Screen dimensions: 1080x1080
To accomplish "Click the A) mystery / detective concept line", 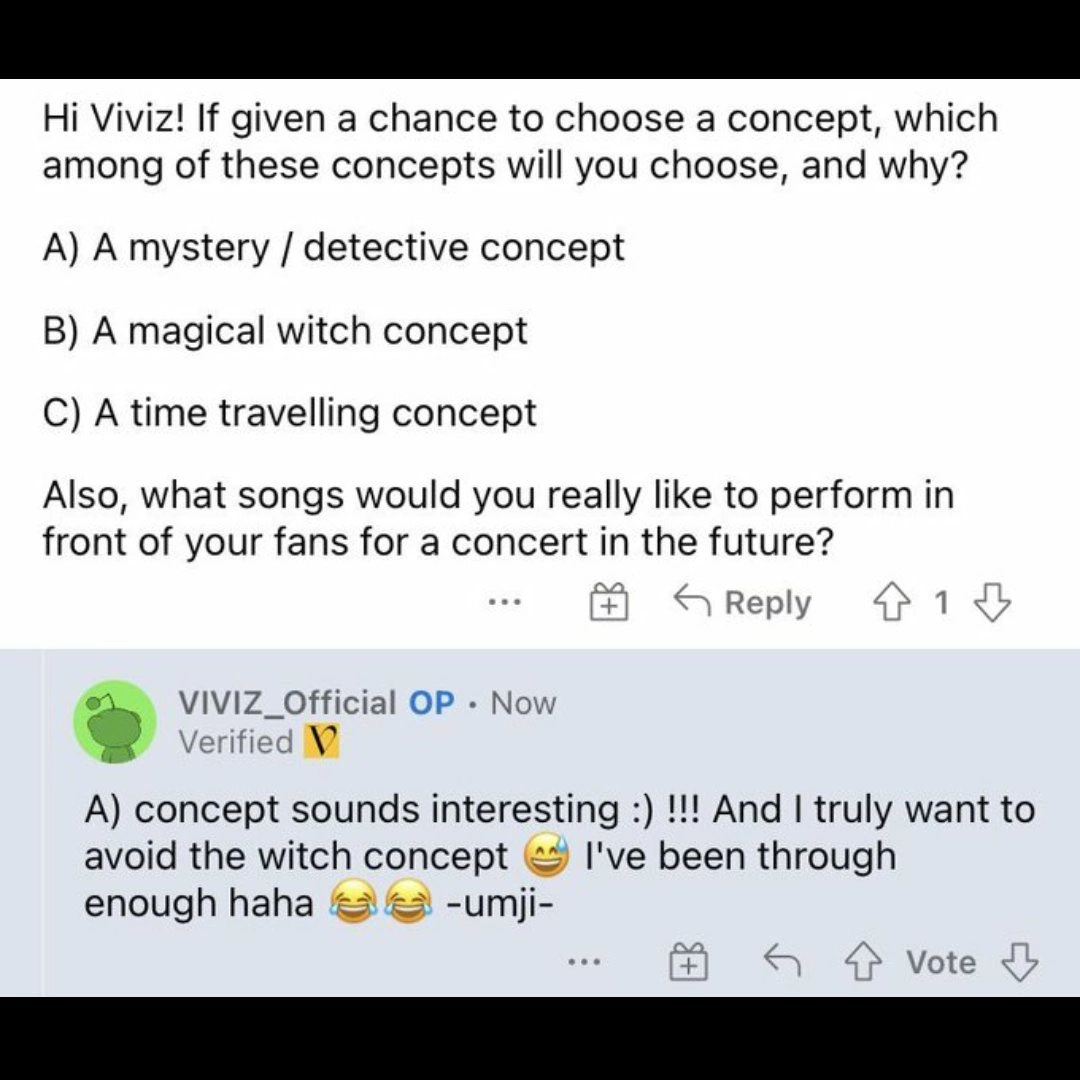I will [333, 248].
